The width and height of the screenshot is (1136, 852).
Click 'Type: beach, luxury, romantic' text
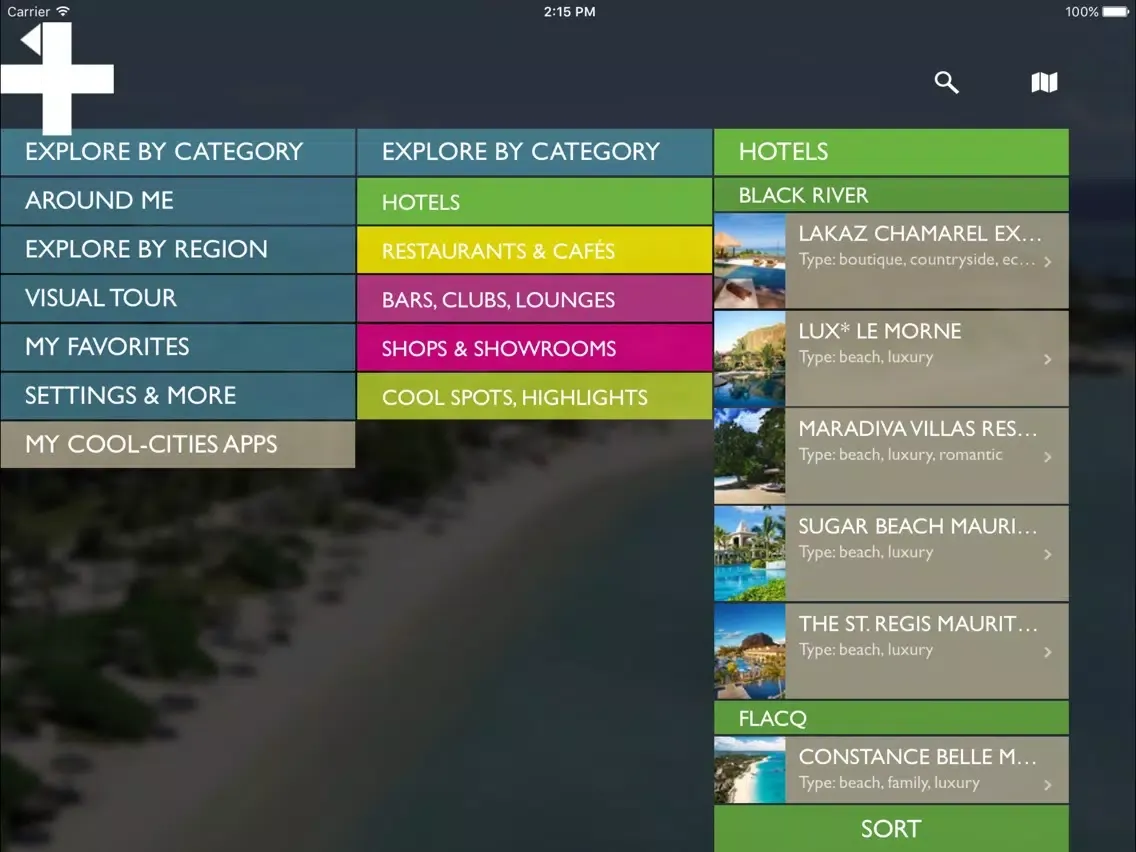[901, 455]
